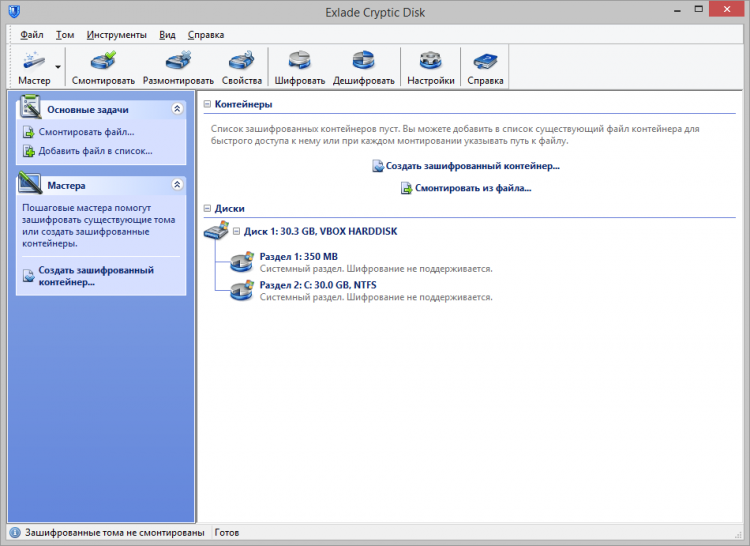Click the Шифровать toolbar icon

pos(299,60)
